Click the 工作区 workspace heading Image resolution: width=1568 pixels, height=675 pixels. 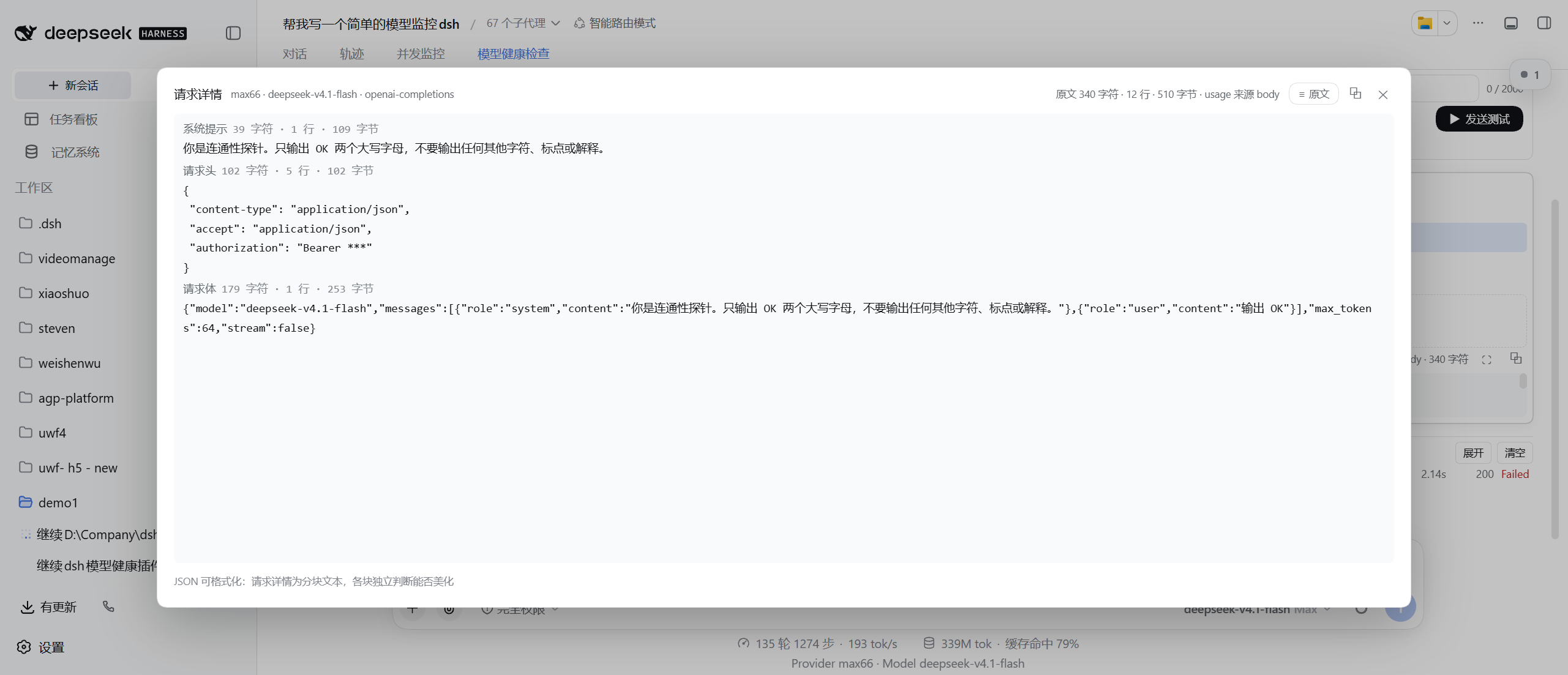coord(34,188)
